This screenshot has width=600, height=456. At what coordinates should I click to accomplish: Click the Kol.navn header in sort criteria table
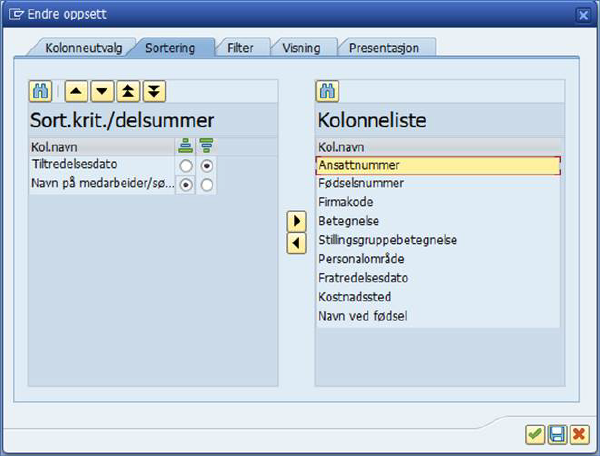point(102,147)
